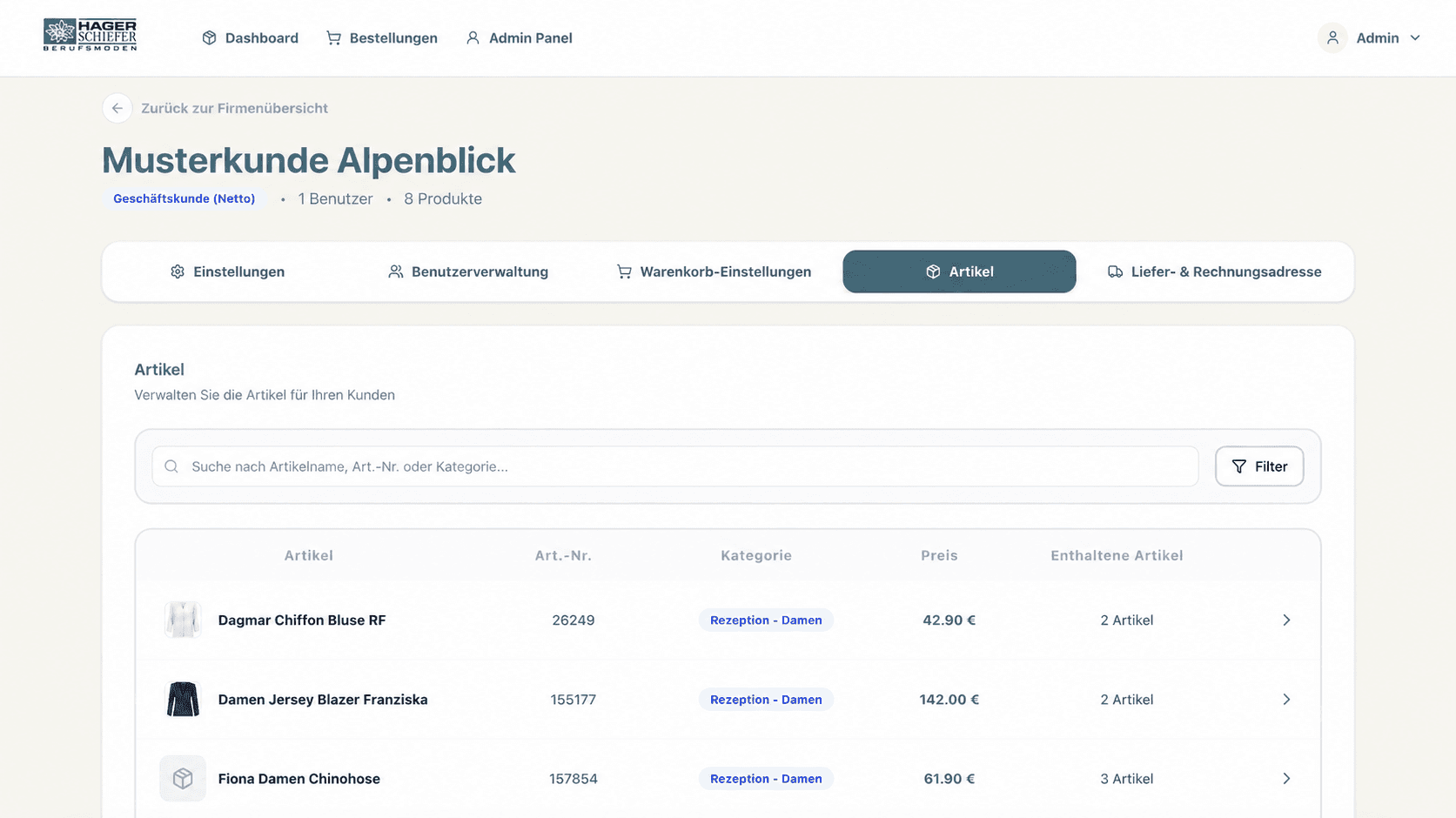Click the Bestellungen cart icon
Image resolution: width=1456 pixels, height=818 pixels.
click(333, 38)
